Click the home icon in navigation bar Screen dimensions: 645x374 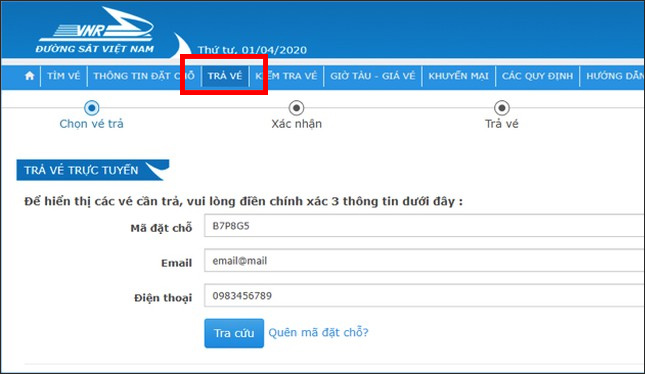[29, 76]
